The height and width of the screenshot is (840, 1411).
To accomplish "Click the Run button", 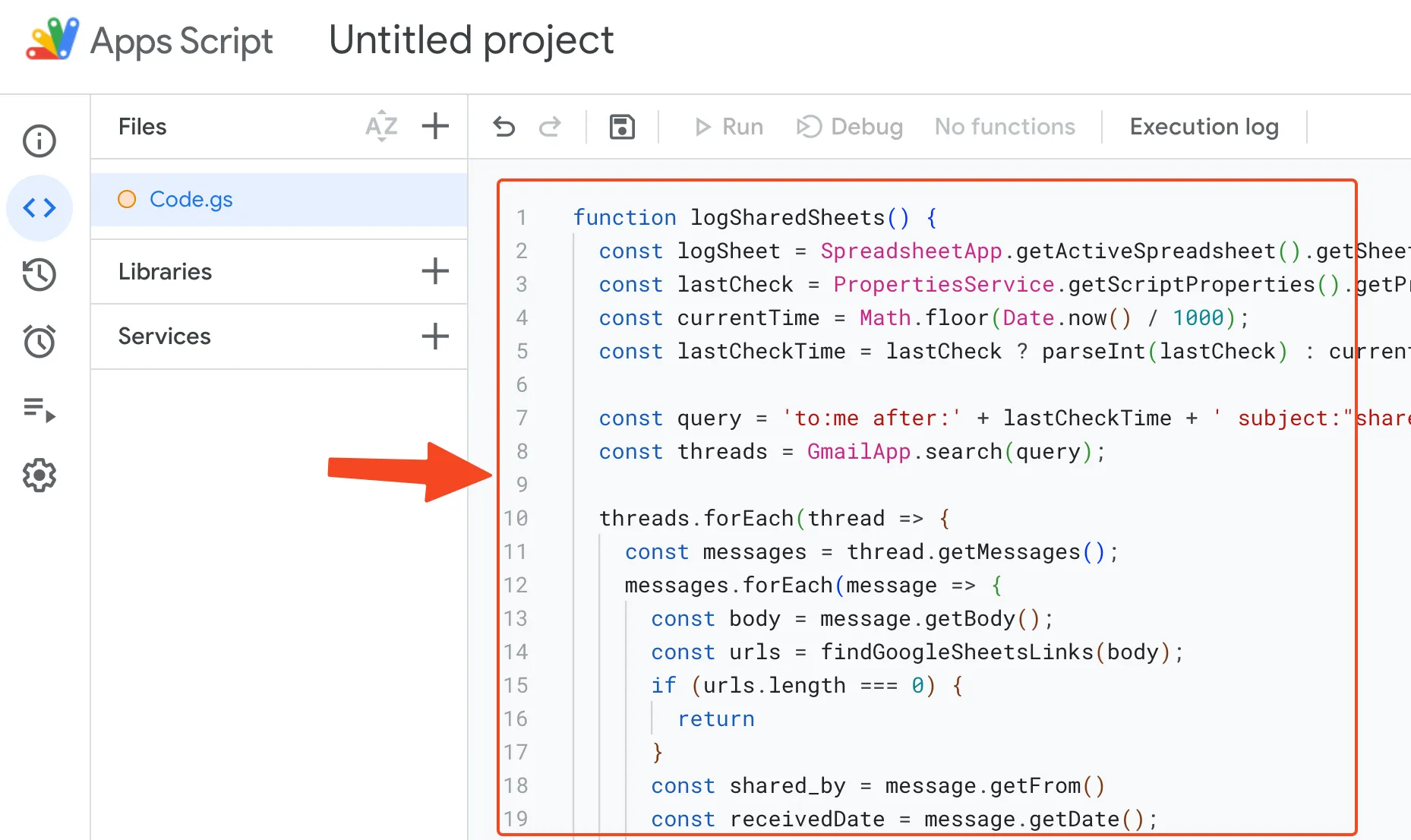I will [729, 127].
